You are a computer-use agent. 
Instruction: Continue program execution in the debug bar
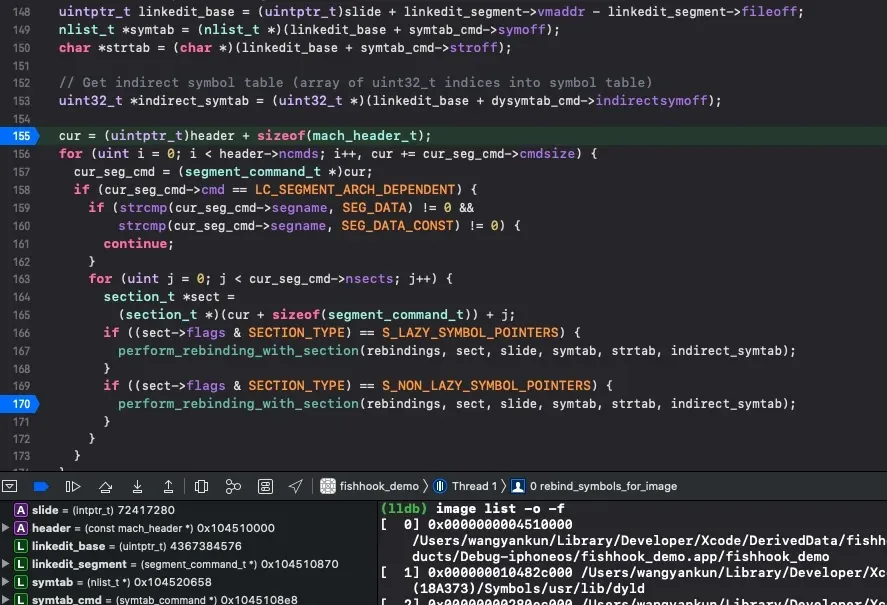click(73, 486)
